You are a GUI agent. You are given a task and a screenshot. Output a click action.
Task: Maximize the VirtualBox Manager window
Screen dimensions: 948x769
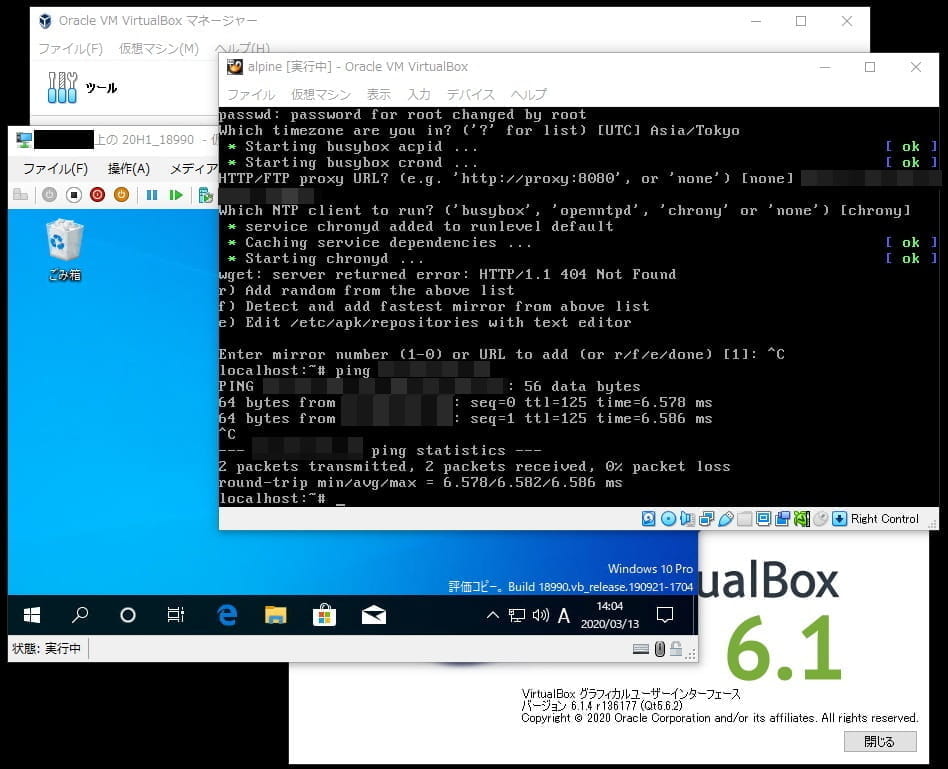pos(801,21)
